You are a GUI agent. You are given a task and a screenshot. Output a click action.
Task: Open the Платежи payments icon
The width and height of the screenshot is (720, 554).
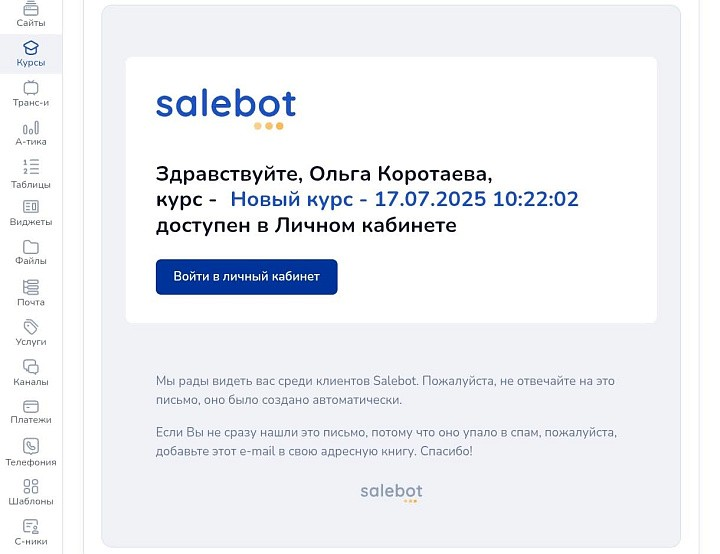(30, 407)
